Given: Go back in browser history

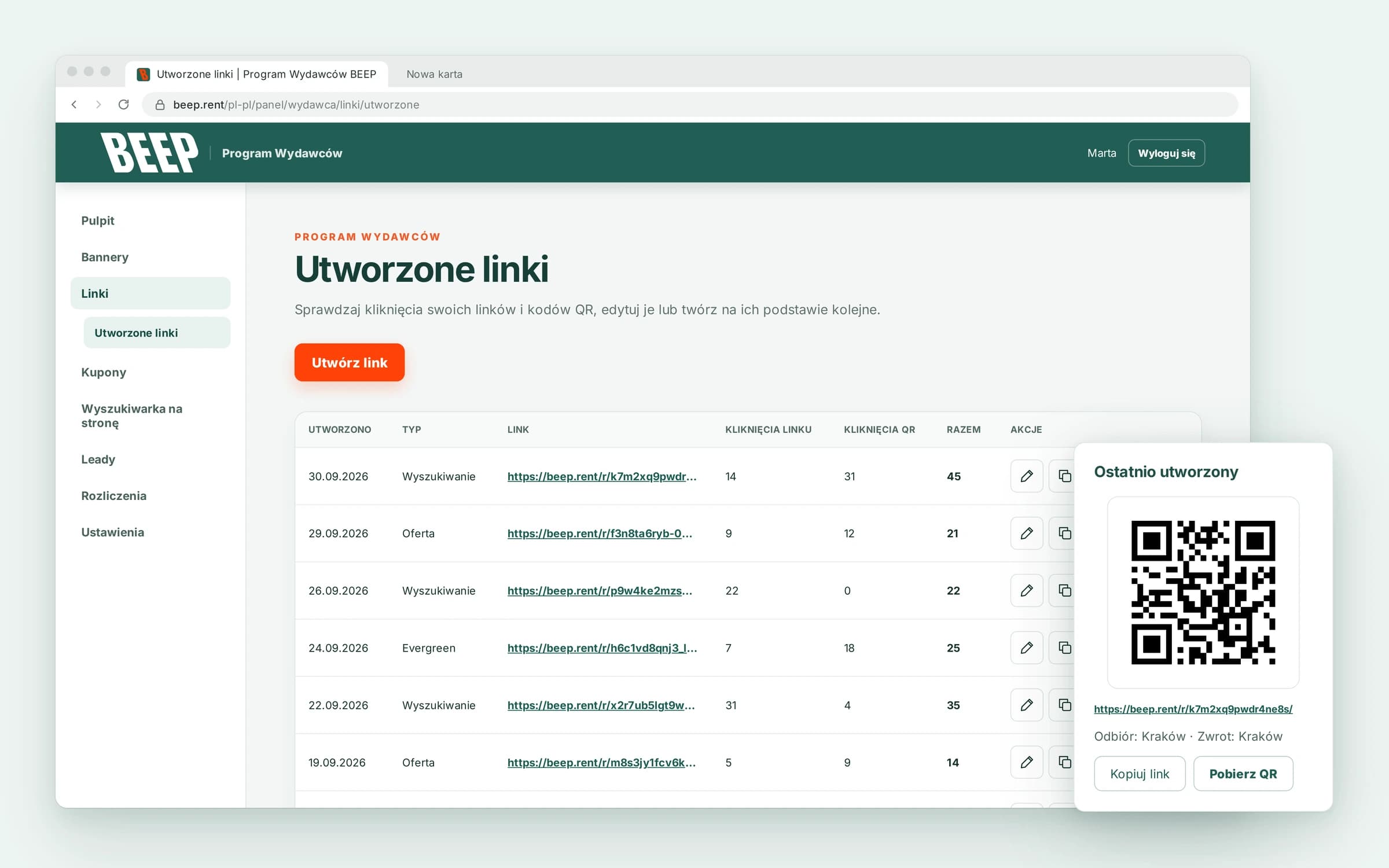Looking at the screenshot, I should [74, 105].
